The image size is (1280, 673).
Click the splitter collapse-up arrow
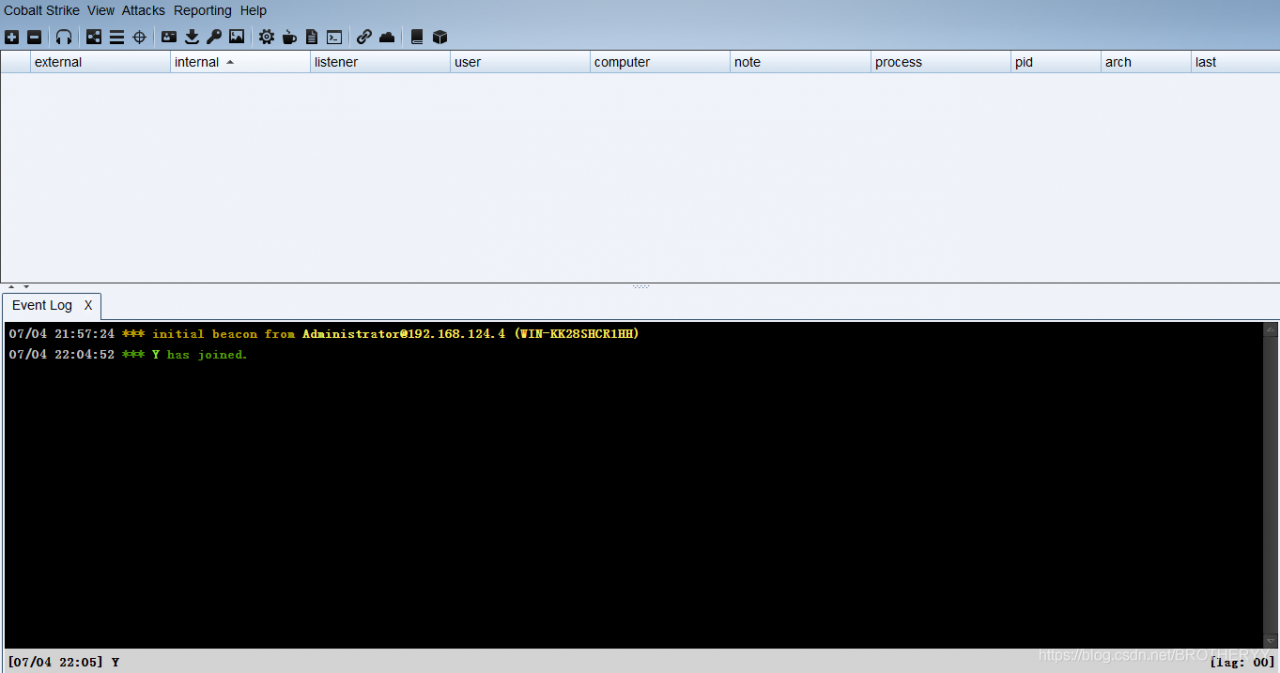11,287
